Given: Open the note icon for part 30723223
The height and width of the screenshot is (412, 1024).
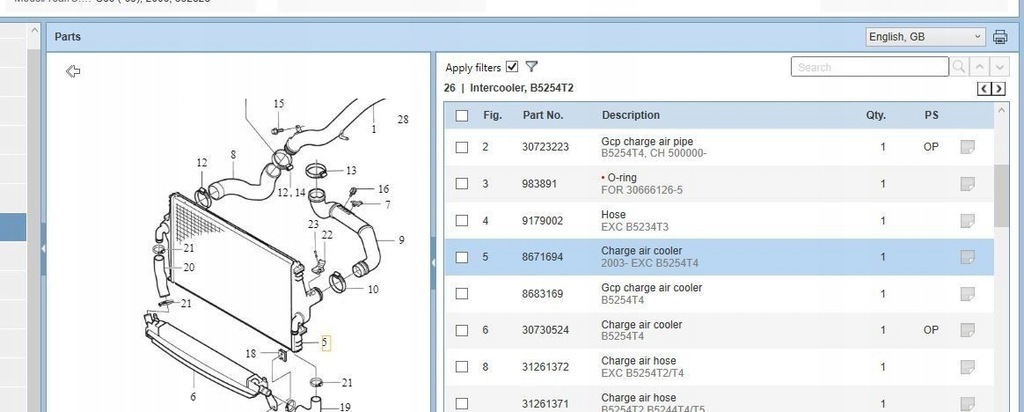Looking at the screenshot, I should pyautogui.click(x=967, y=147).
